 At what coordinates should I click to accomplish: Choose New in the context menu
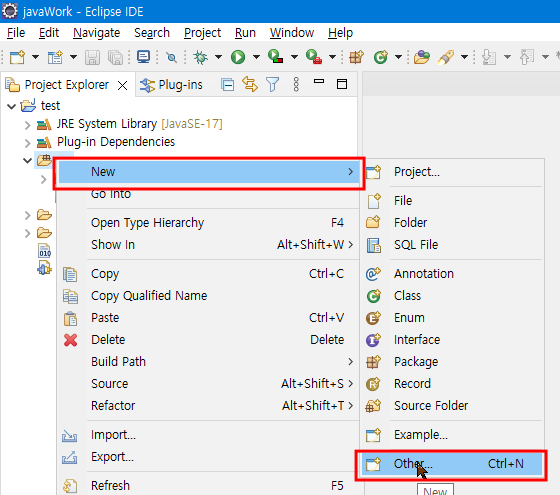coord(209,172)
